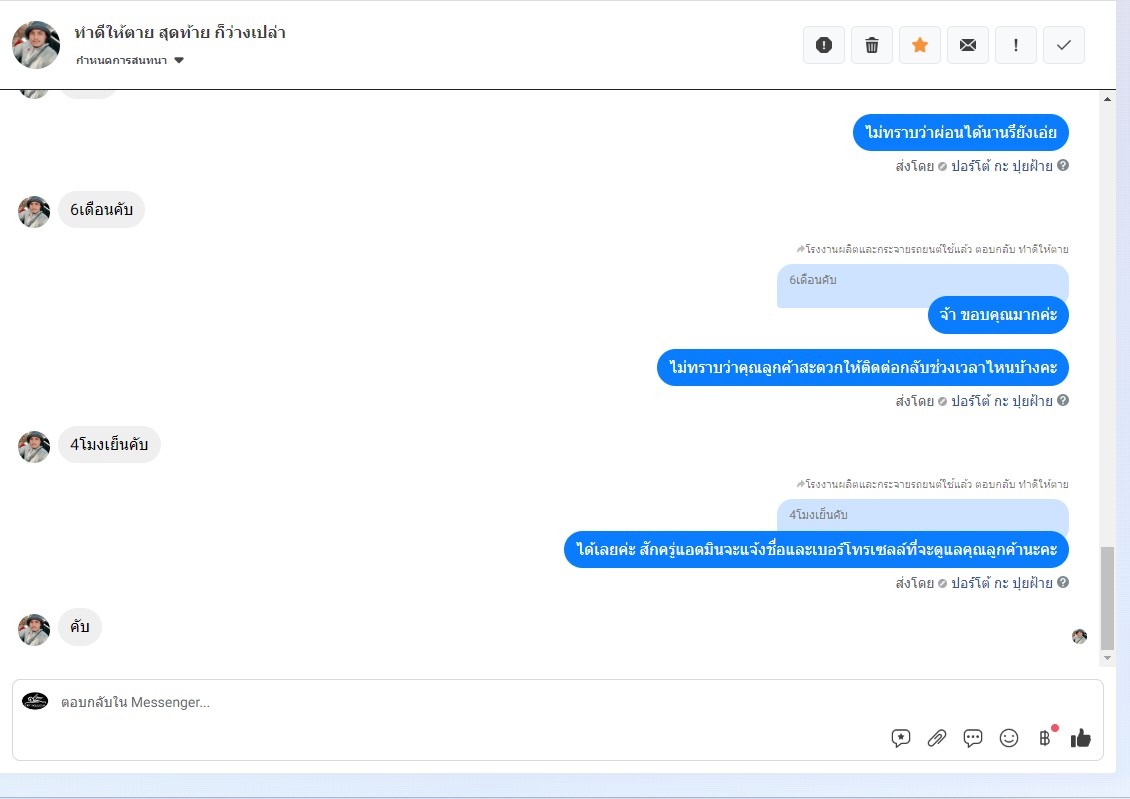1130x799 pixels.
Task: Open the กำหนดการสนทนา dropdown
Action: click(x=130, y=61)
